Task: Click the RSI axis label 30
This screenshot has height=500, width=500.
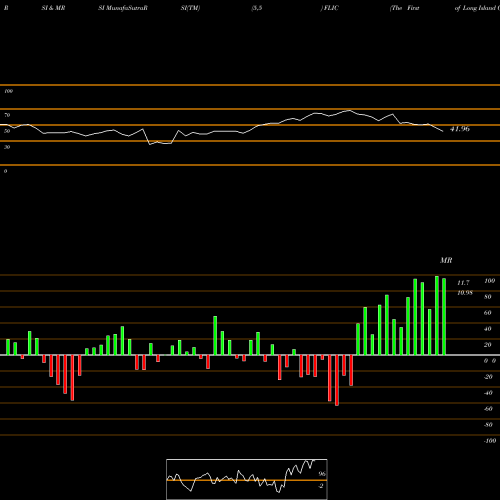Action: 7,147
